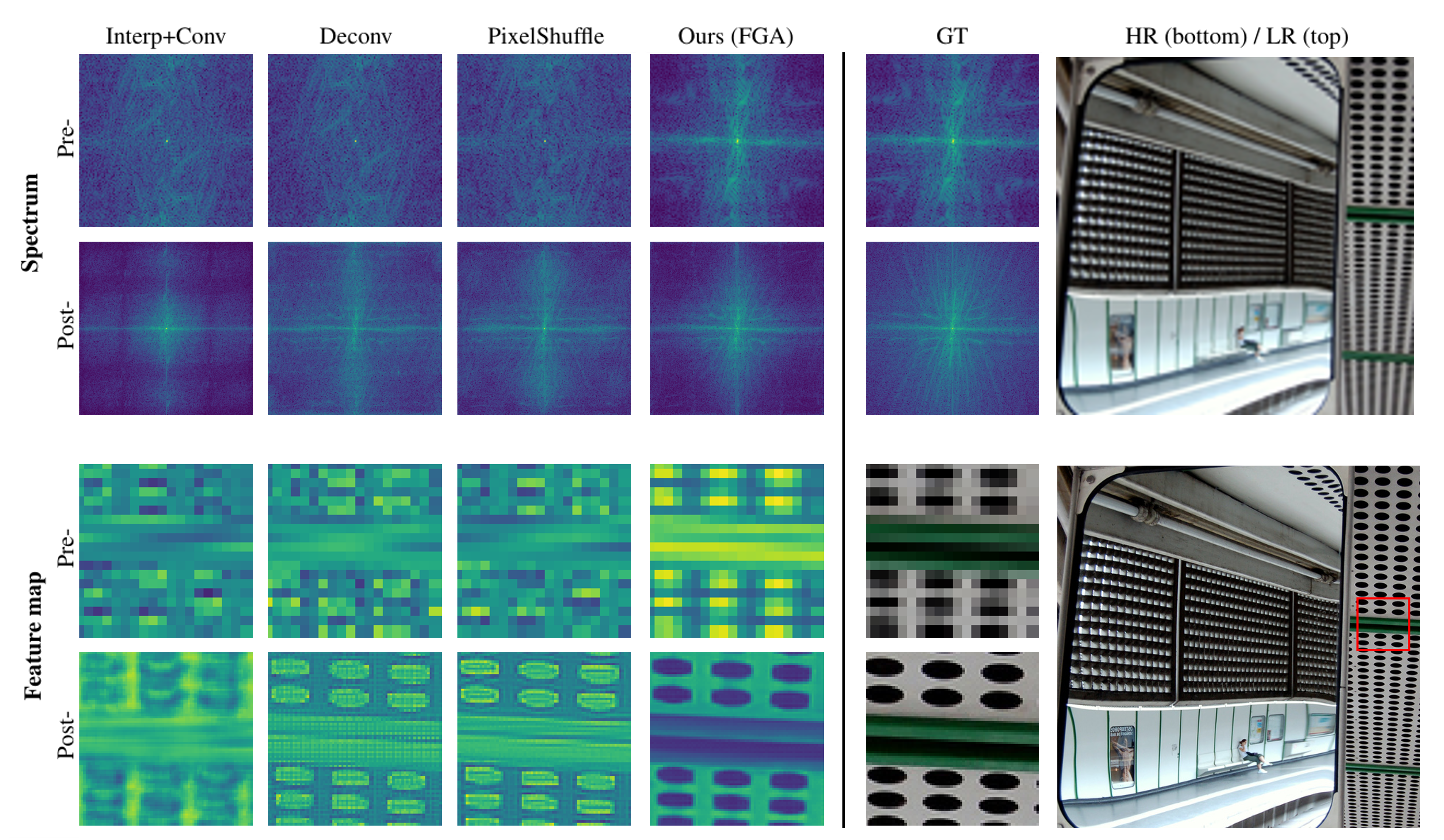The image size is (1444, 840).
Task: Click the GT column header
Action: coord(952,37)
